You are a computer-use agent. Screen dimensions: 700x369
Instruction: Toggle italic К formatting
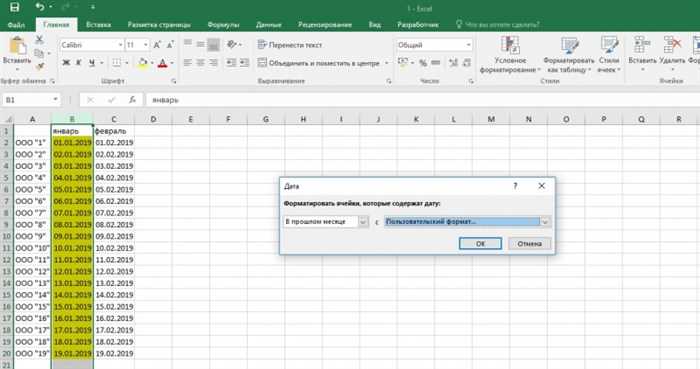point(79,63)
